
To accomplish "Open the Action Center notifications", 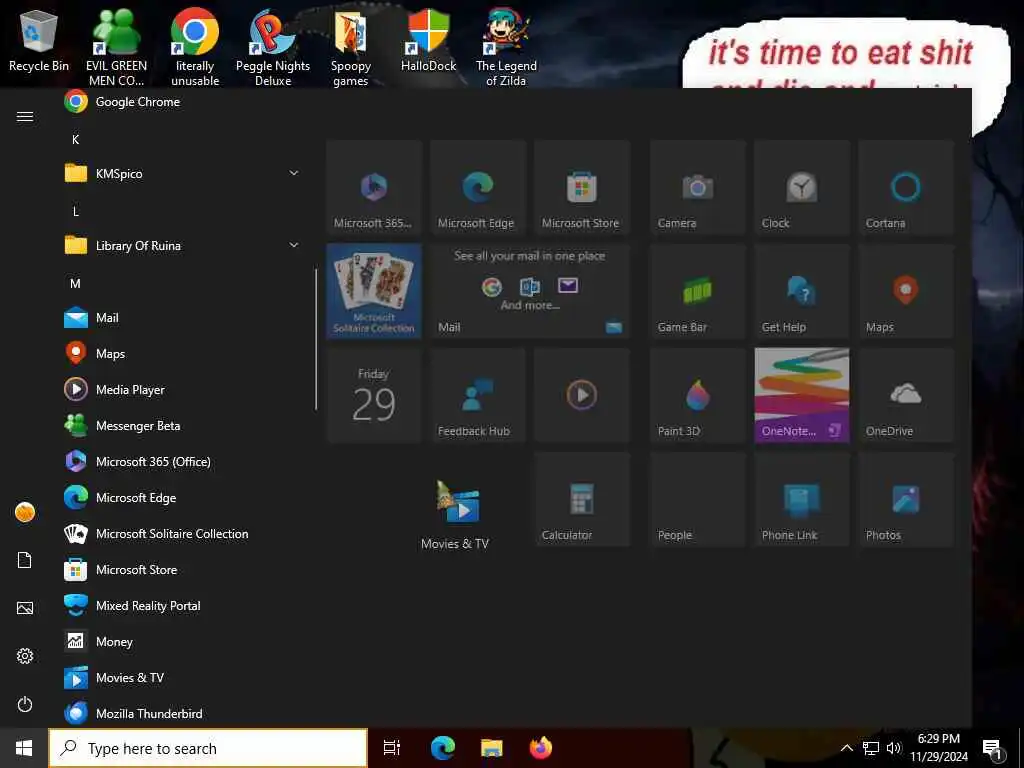I will click(x=992, y=748).
